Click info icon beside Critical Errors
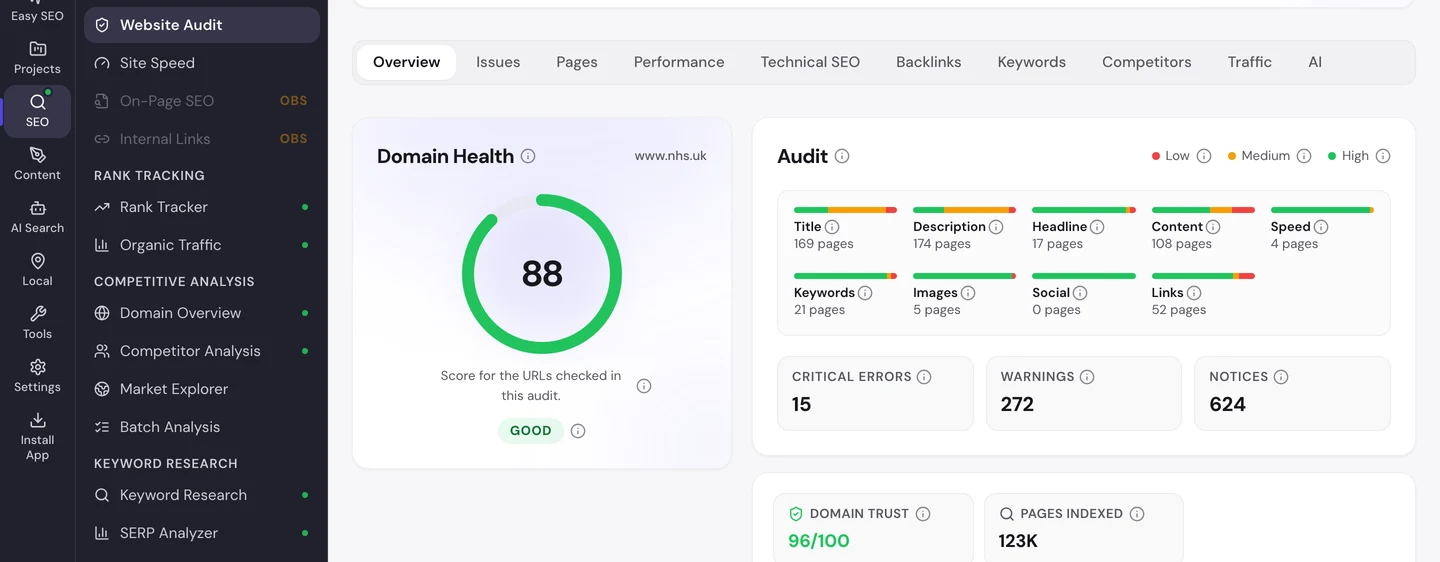Image resolution: width=1440 pixels, height=562 pixels. click(924, 377)
